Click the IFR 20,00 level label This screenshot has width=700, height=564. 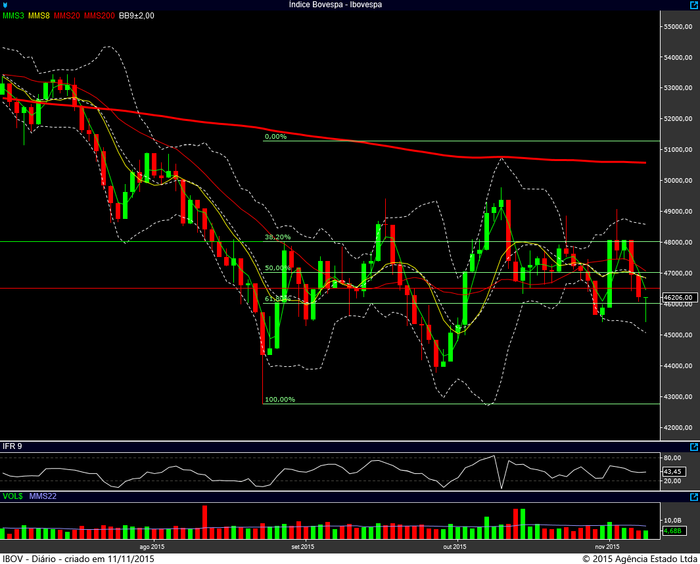673,481
